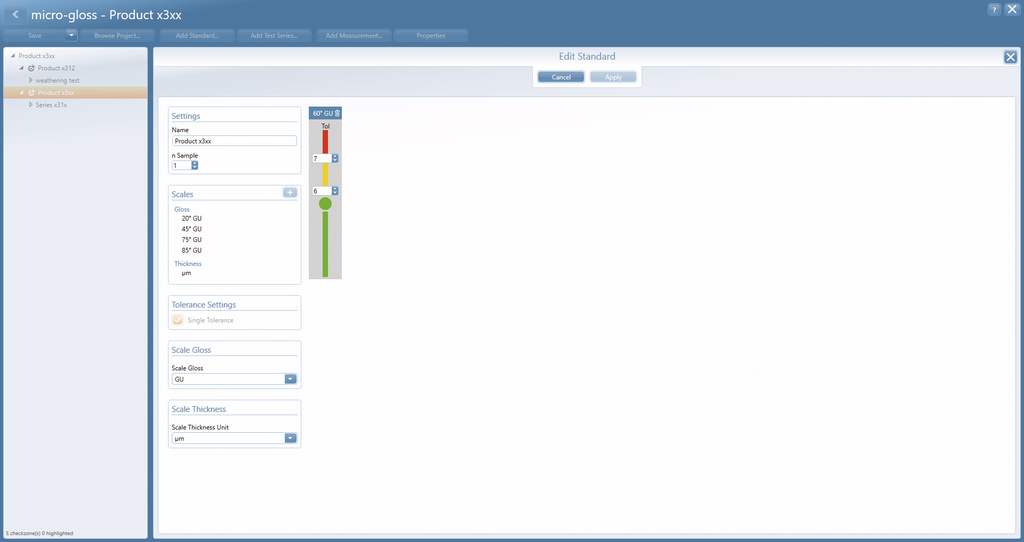Apply the standard changes
The width and height of the screenshot is (1024, 542).
tap(613, 77)
